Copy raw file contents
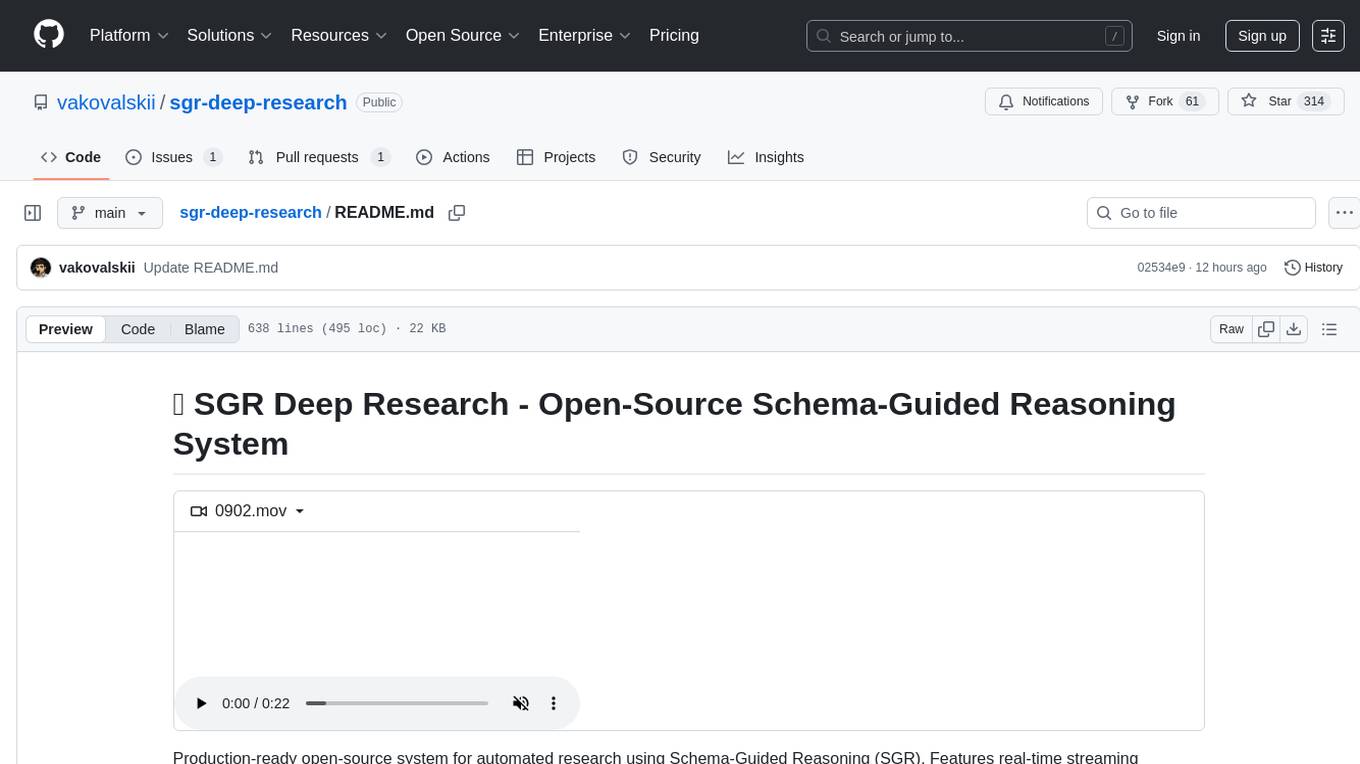This screenshot has width=1360, height=764. pyautogui.click(x=1266, y=329)
